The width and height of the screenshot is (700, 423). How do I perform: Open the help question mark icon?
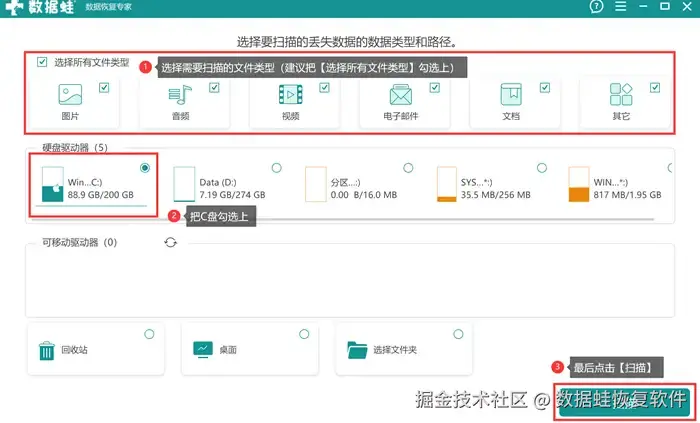click(596, 6)
